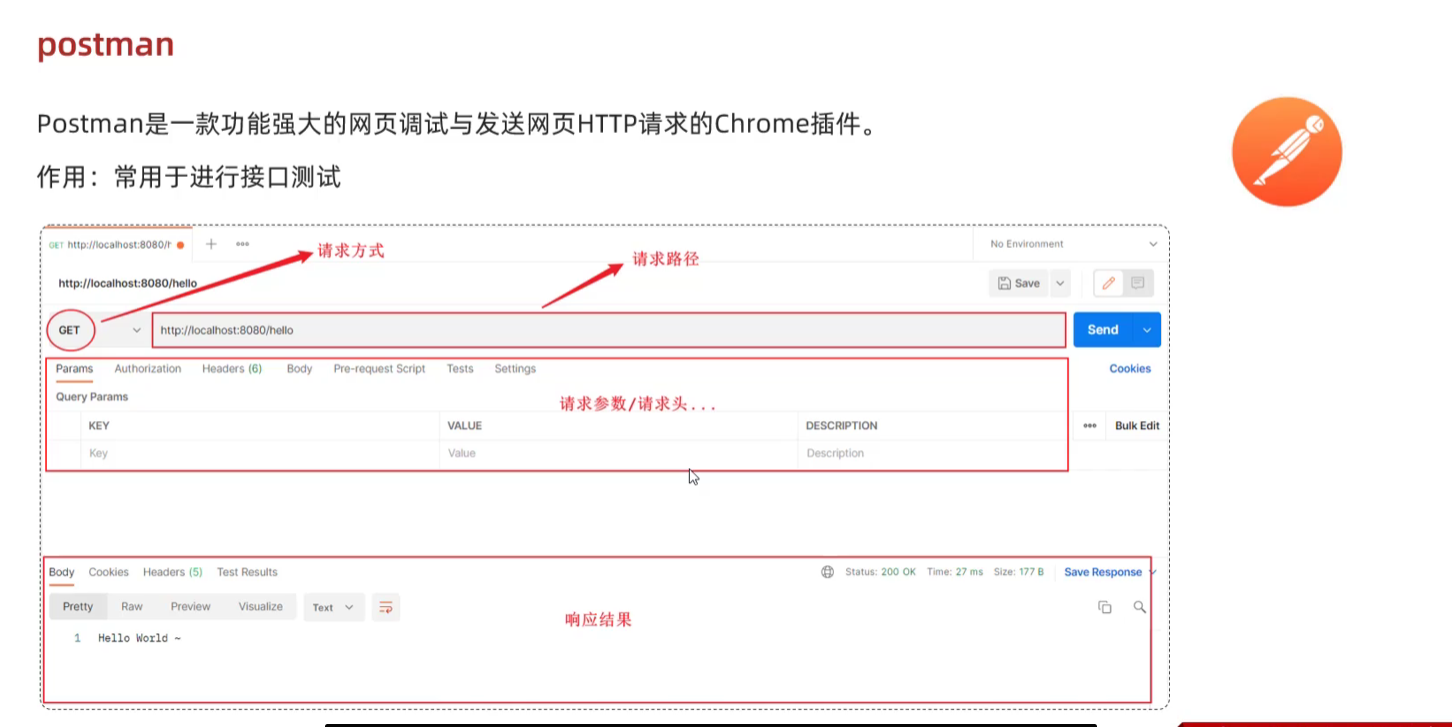Open the params table ellipsis options
The image size is (1452, 727).
1090,426
